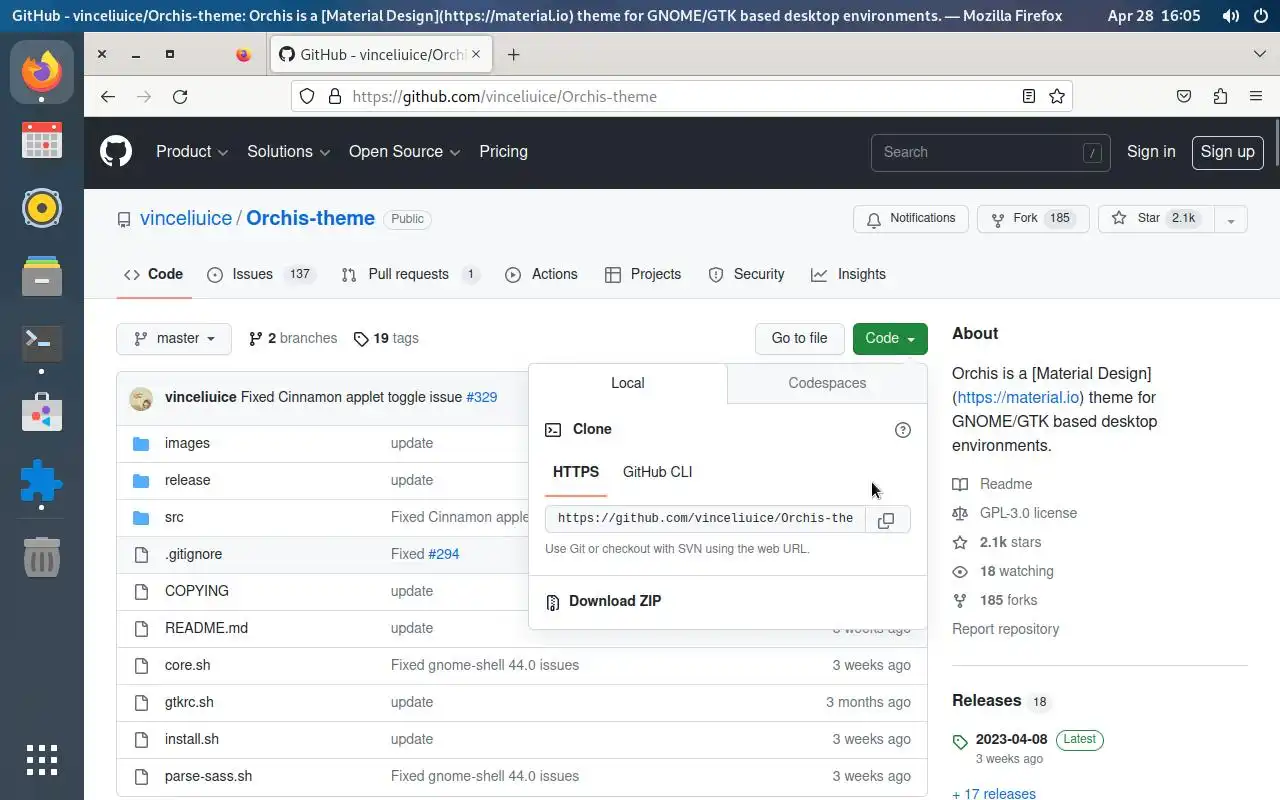This screenshot has height=800, width=1280.
Task: Click the volume icon in top bar
Action: (1230, 16)
